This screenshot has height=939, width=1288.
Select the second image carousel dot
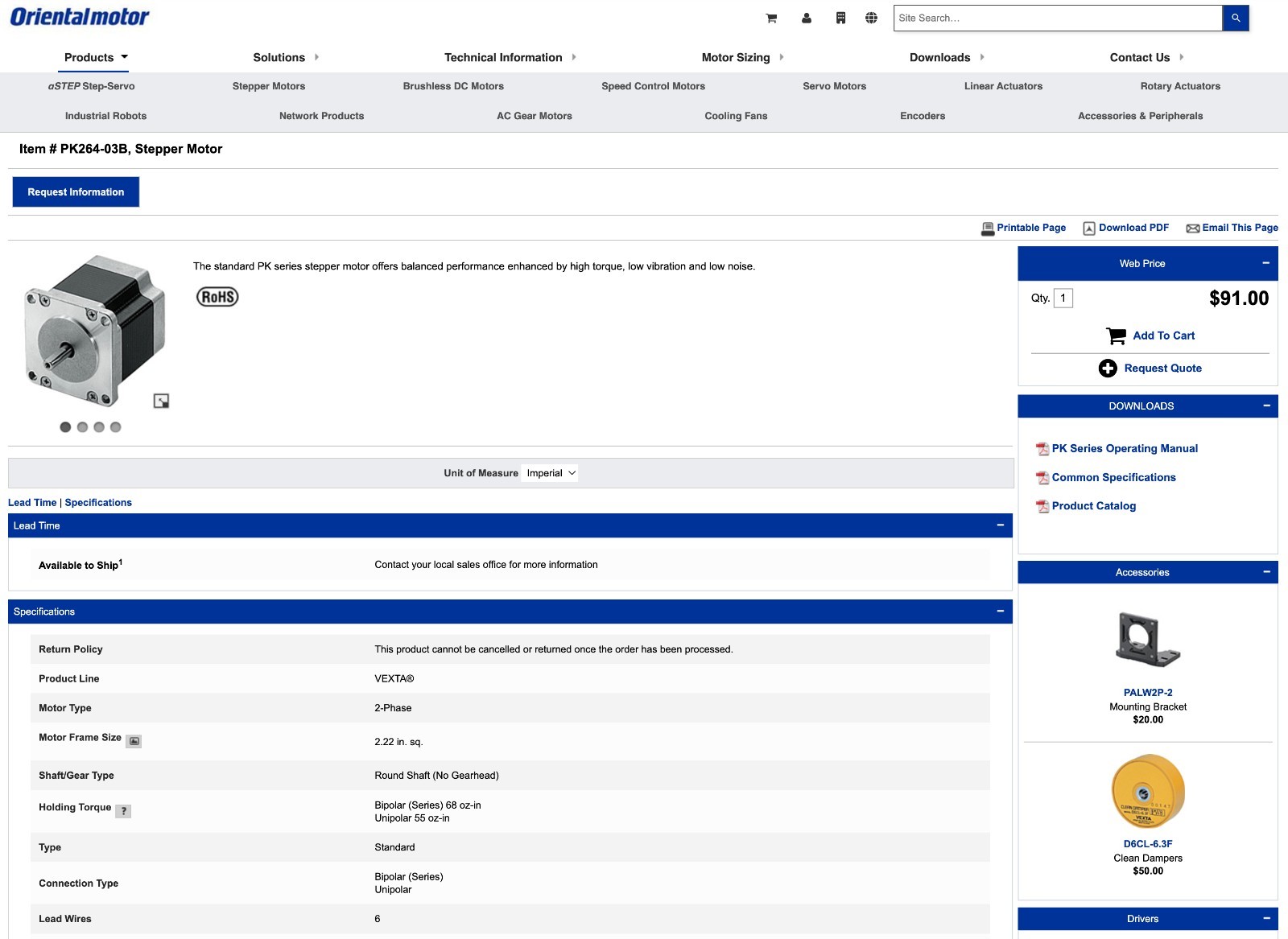(x=82, y=427)
